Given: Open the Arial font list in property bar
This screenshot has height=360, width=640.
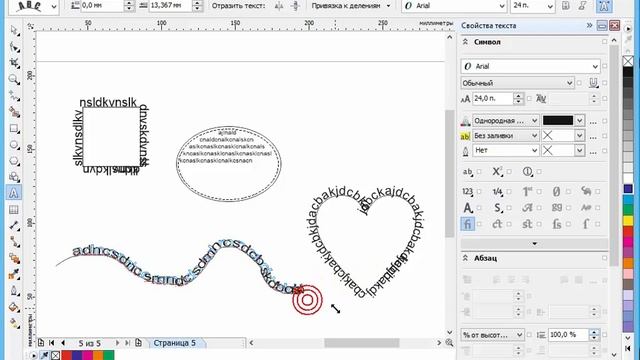Looking at the screenshot, I should (502, 6).
